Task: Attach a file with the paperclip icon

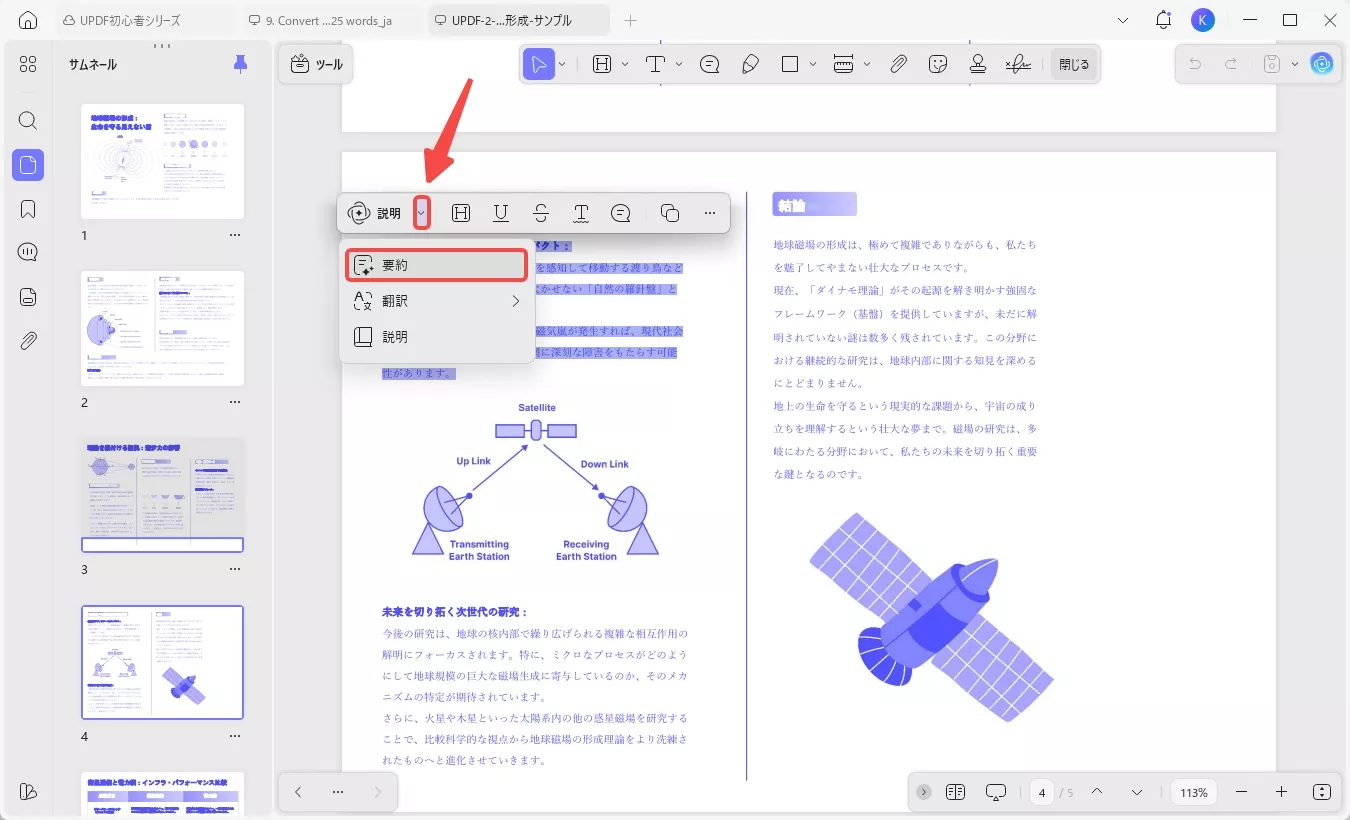Action: pyautogui.click(x=898, y=63)
